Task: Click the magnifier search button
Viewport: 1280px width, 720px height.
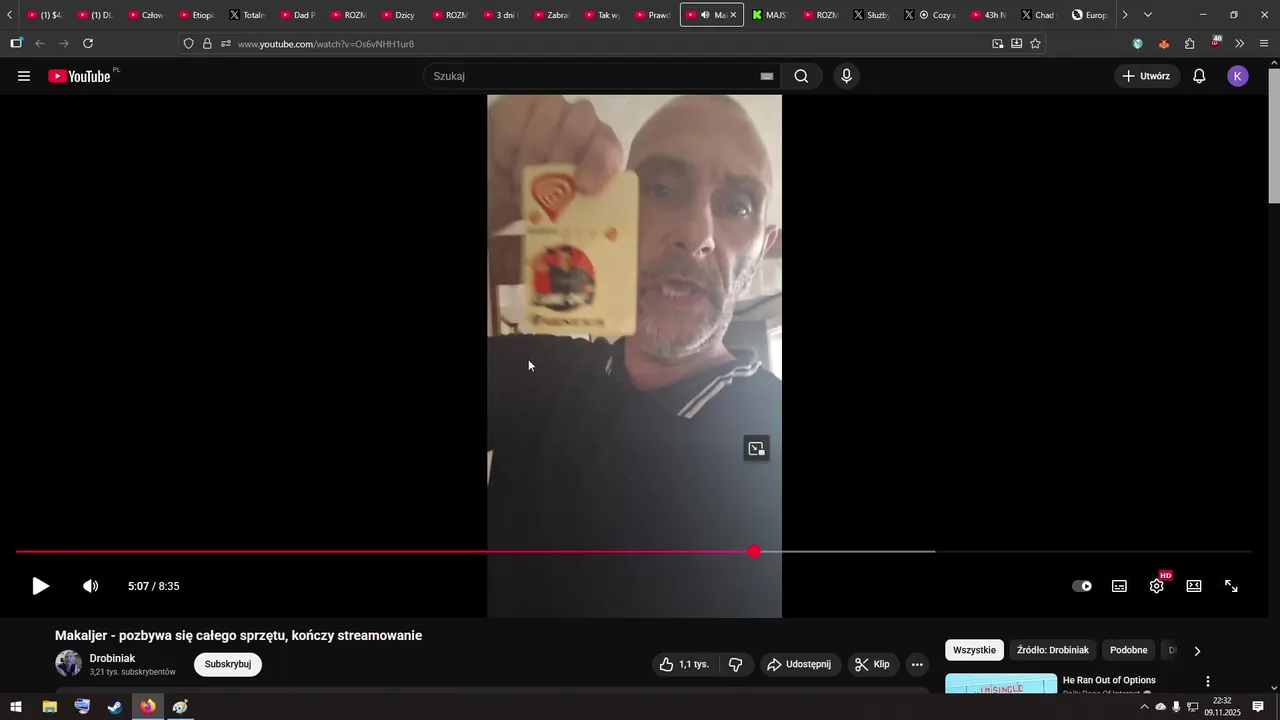Action: (x=801, y=76)
